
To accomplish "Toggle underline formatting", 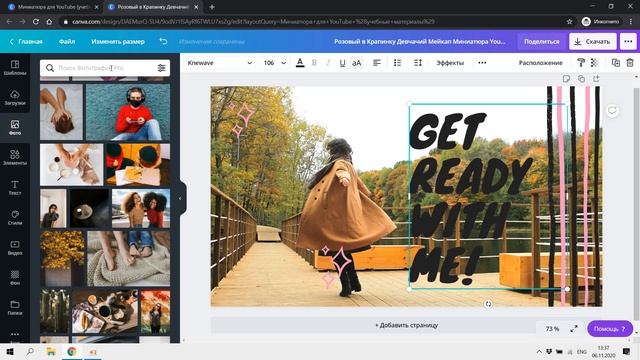I will (342, 63).
